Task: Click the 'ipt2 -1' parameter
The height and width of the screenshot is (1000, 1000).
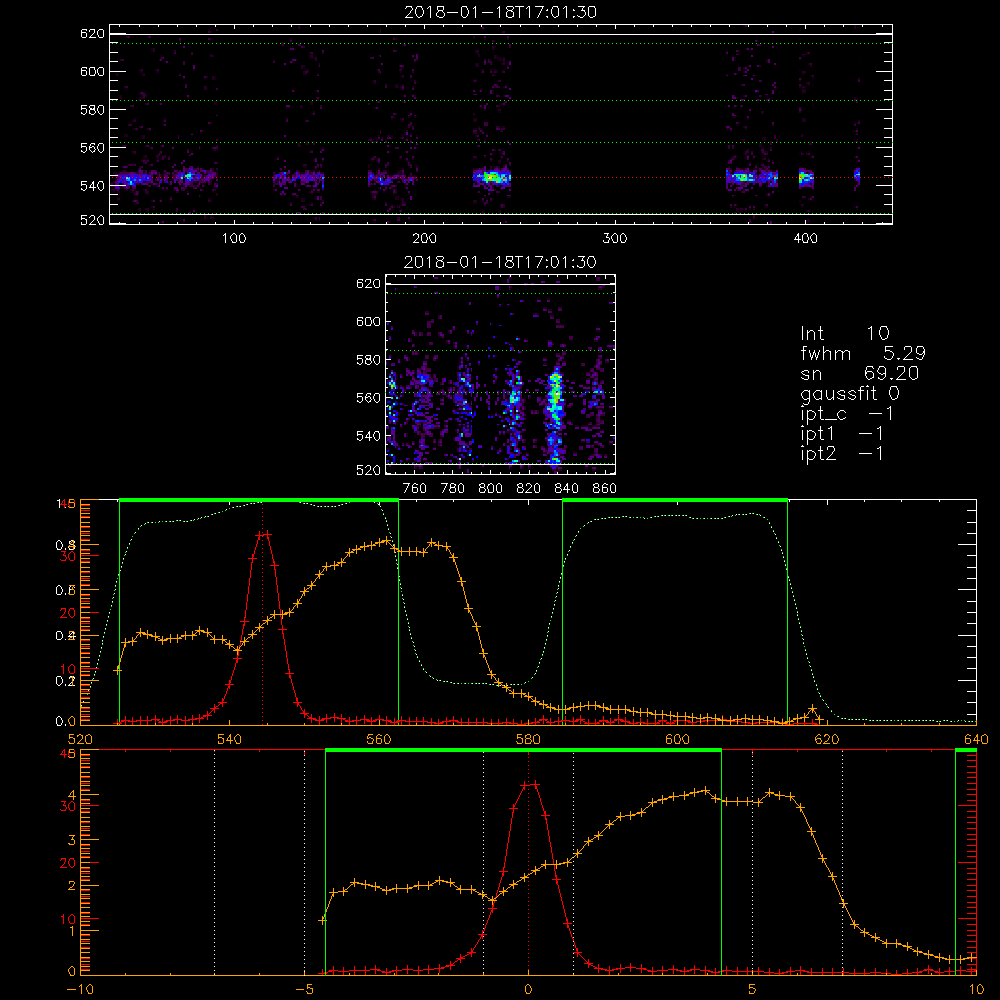Action: (x=842, y=454)
